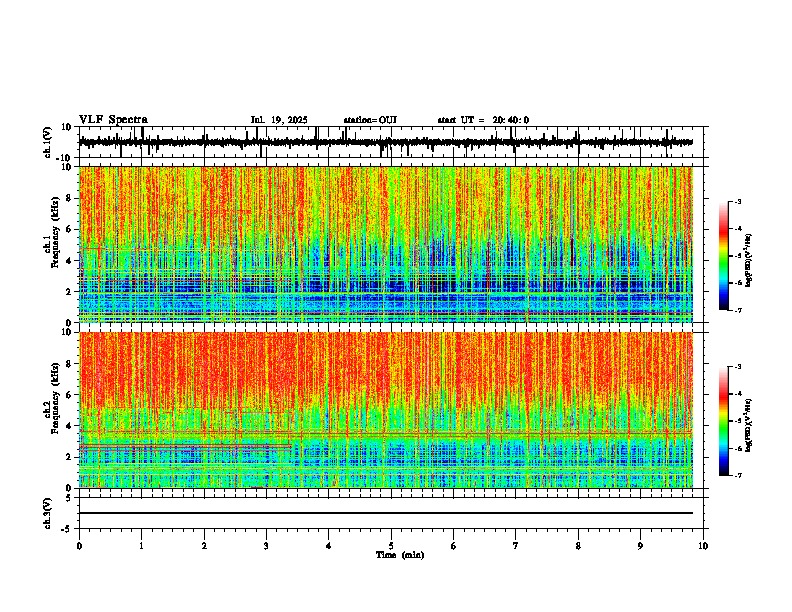Click the "8" time axis tick label
The image size is (792, 612).
pos(578,546)
